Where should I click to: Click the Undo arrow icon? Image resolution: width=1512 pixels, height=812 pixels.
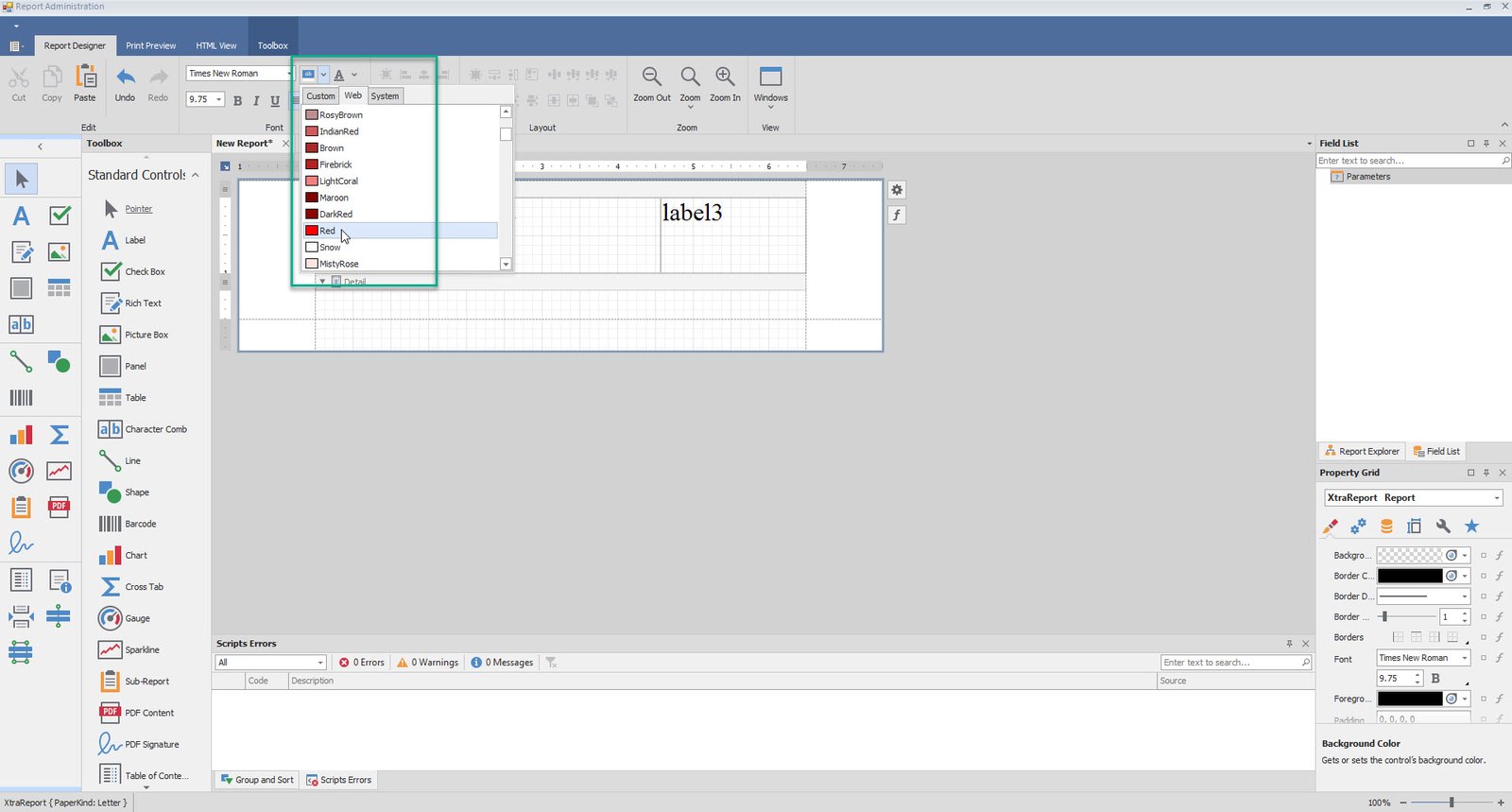125,78
